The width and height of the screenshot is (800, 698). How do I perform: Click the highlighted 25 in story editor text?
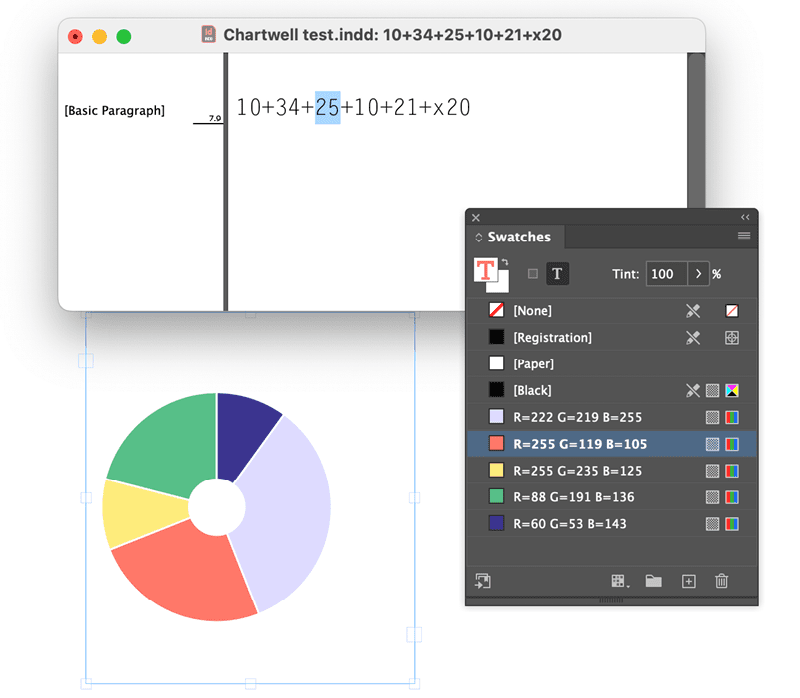pyautogui.click(x=328, y=107)
